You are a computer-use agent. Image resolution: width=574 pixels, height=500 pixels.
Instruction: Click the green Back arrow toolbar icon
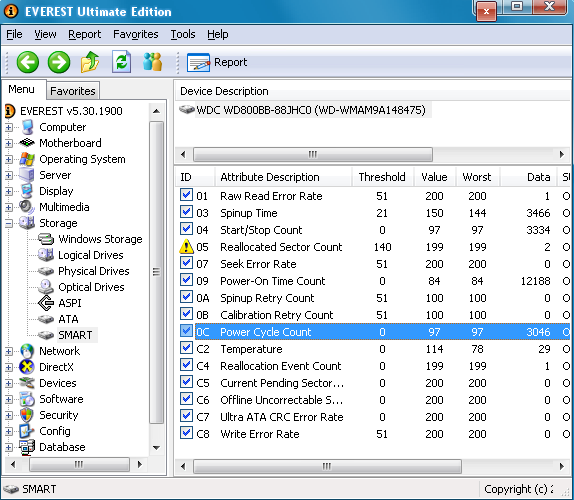28,62
